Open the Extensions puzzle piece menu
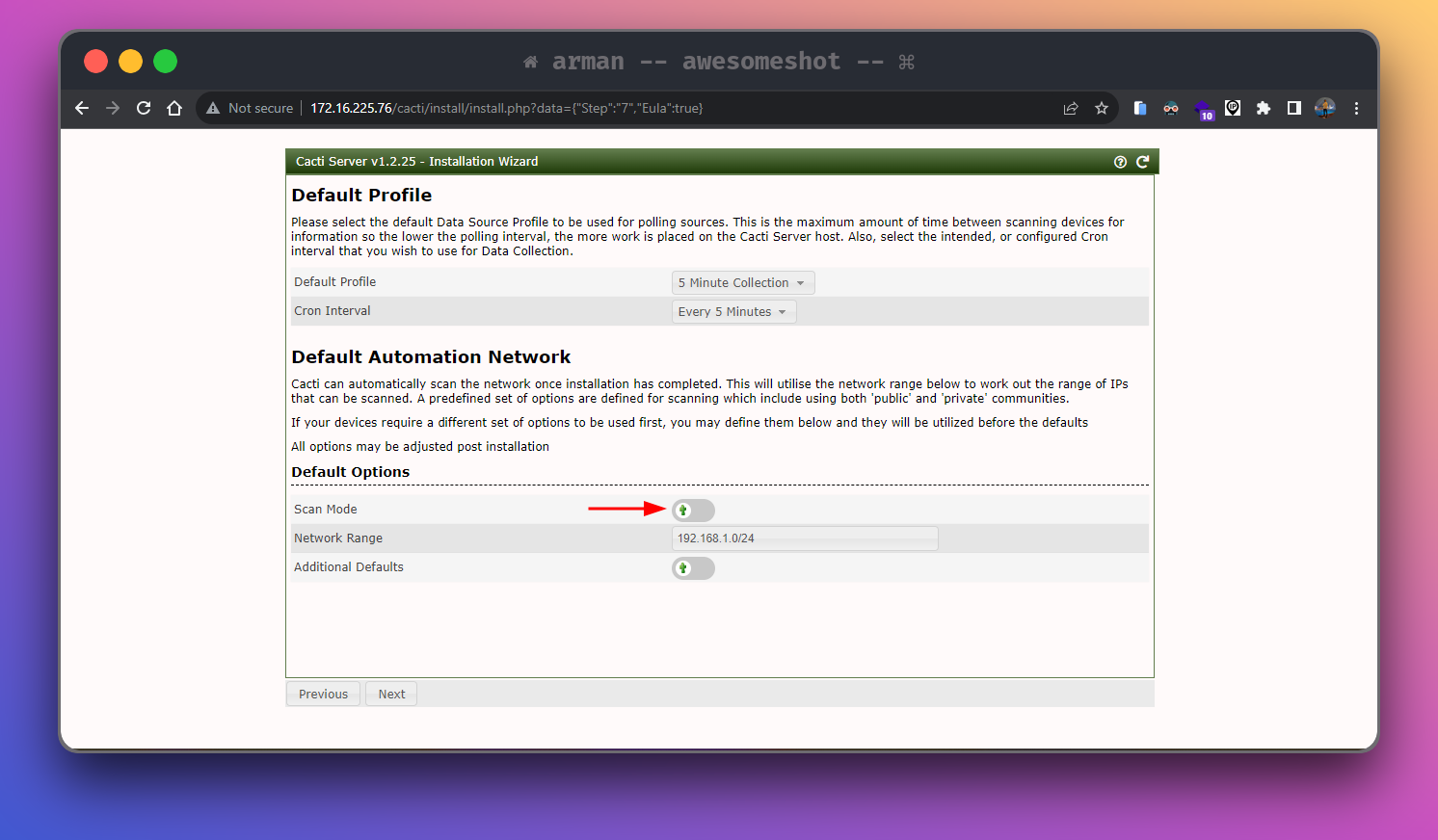 (1264, 108)
